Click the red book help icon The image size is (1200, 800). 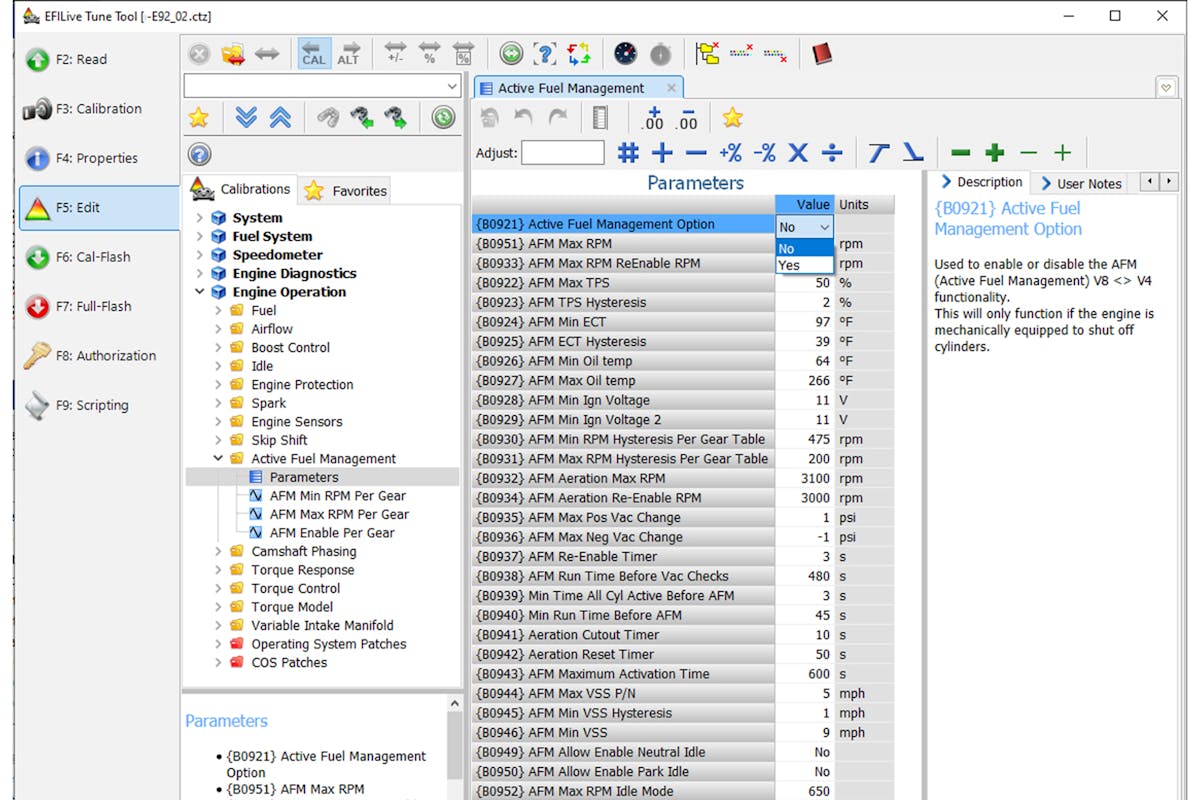[822, 53]
